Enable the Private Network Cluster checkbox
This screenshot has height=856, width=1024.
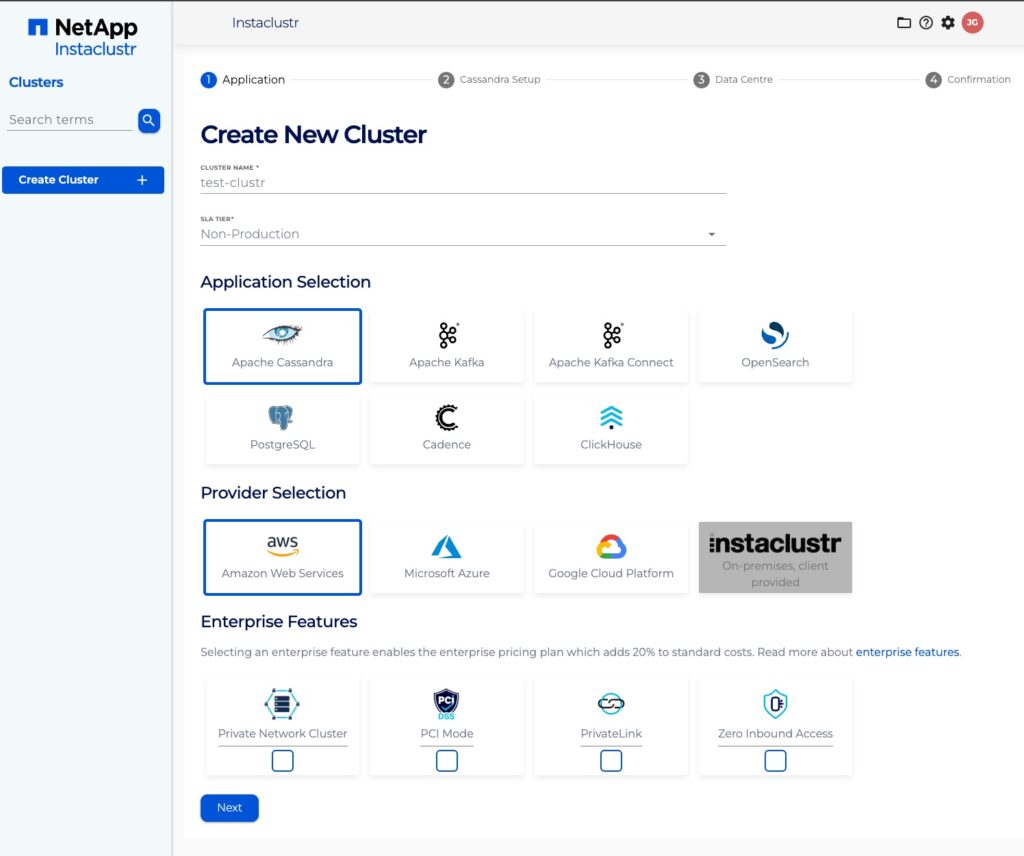pos(283,761)
